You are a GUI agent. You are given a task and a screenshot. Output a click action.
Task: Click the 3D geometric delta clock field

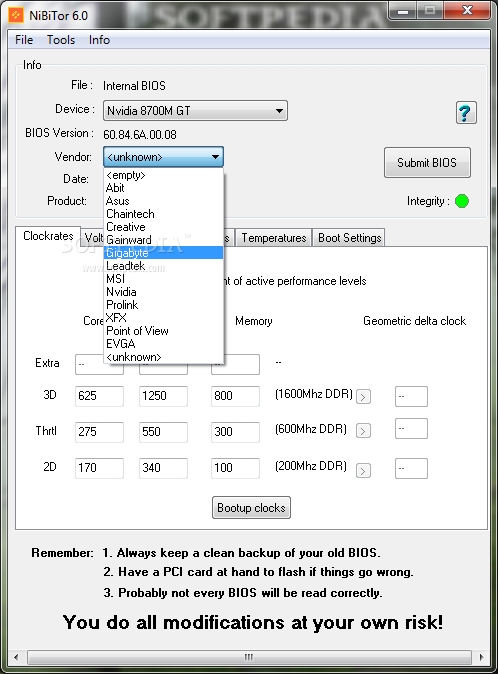click(x=411, y=396)
